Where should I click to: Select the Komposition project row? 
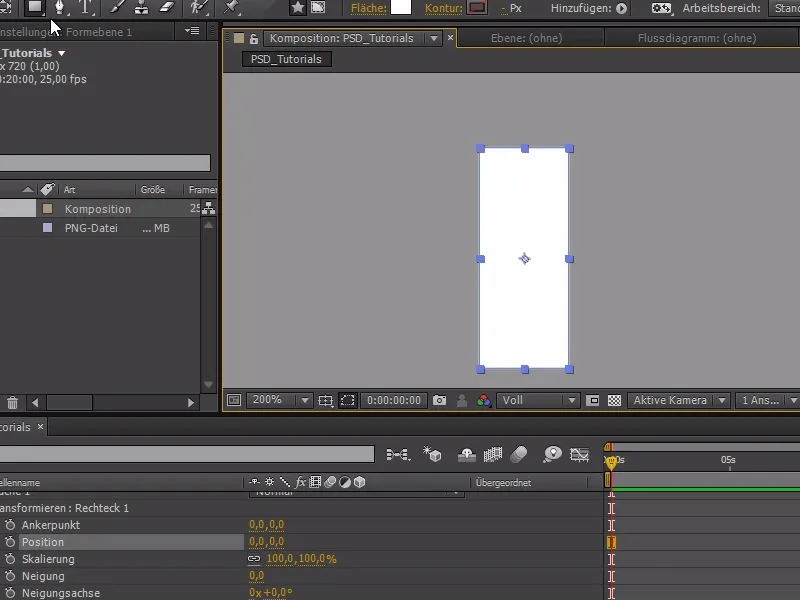[101, 209]
